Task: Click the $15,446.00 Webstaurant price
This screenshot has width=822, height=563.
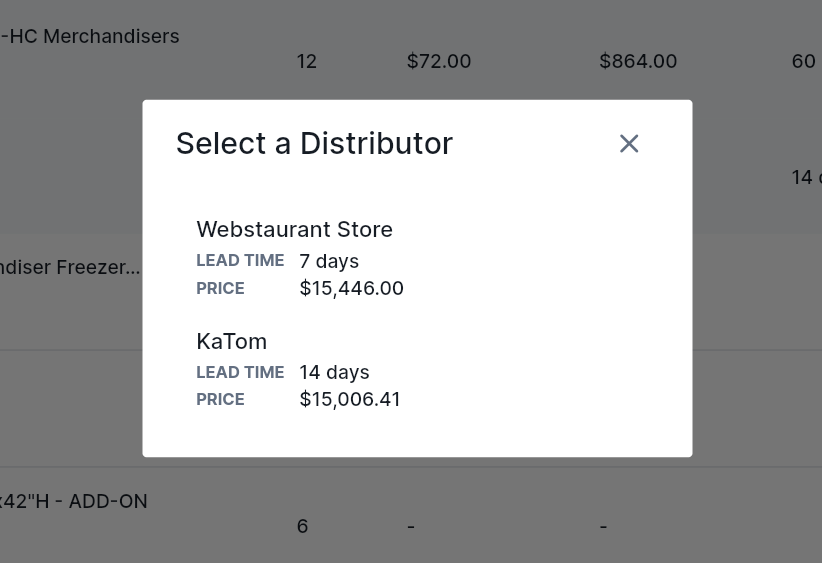Action: [351, 289]
